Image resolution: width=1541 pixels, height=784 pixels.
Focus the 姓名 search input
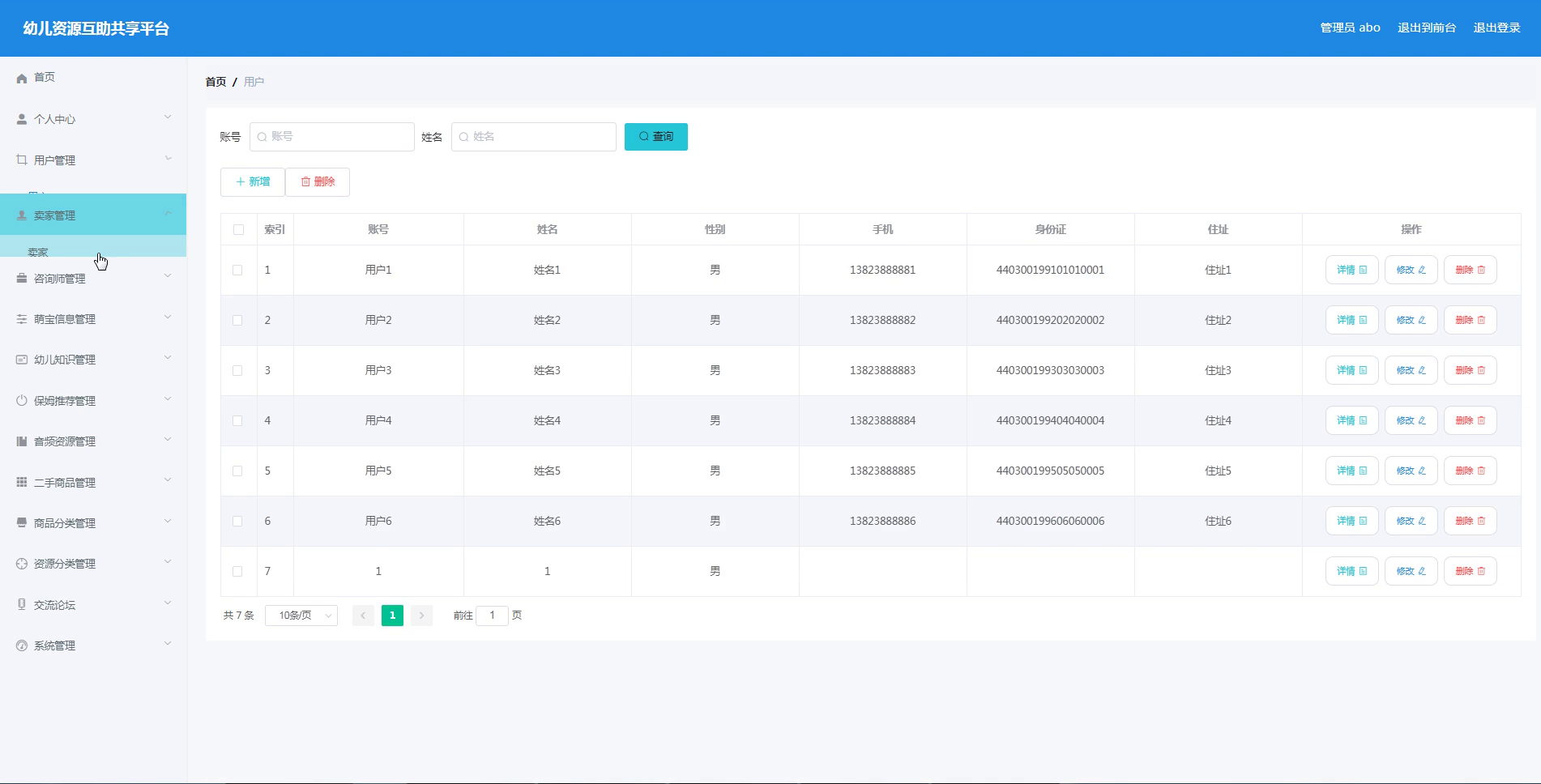pyautogui.click(x=534, y=137)
